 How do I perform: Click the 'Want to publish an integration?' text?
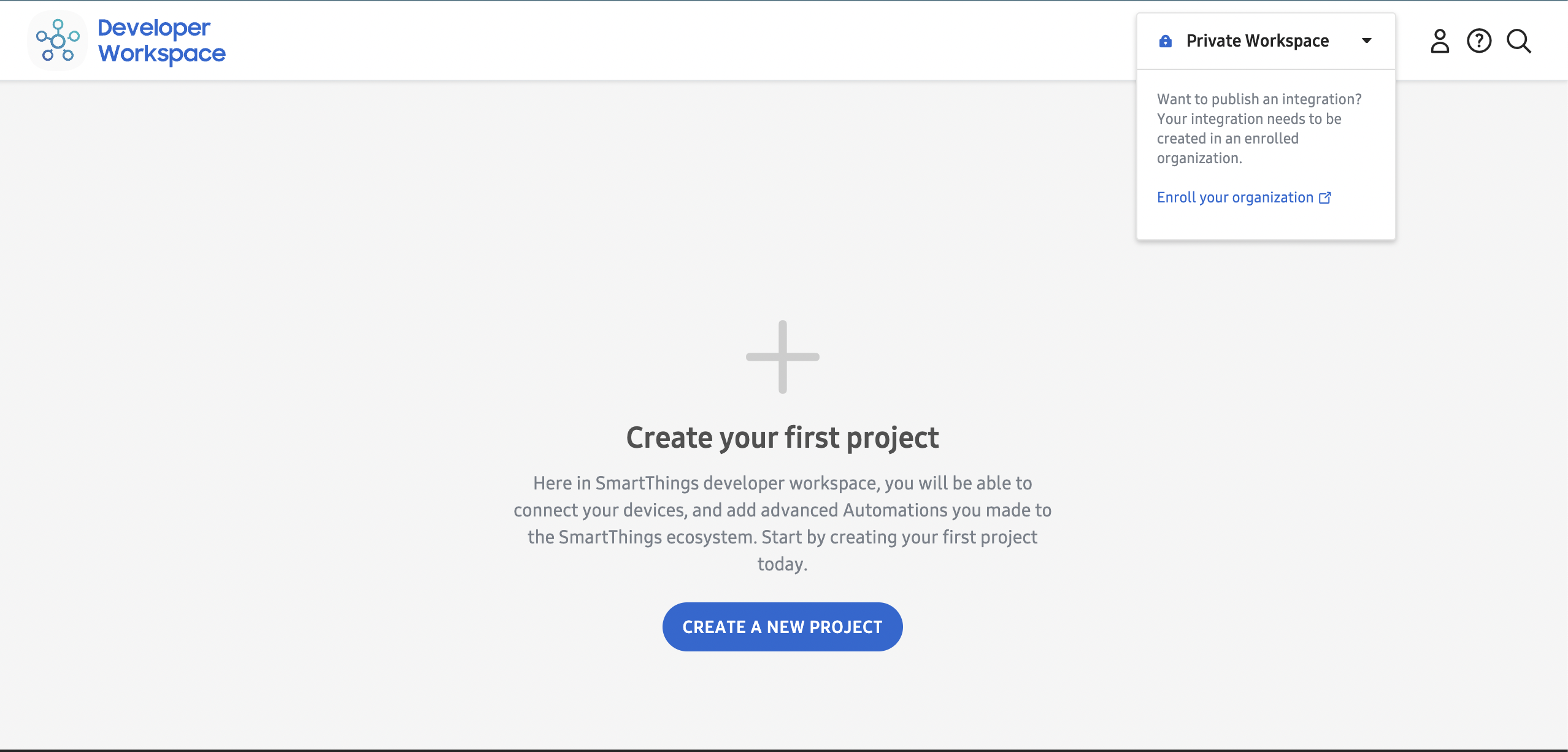click(x=1259, y=99)
